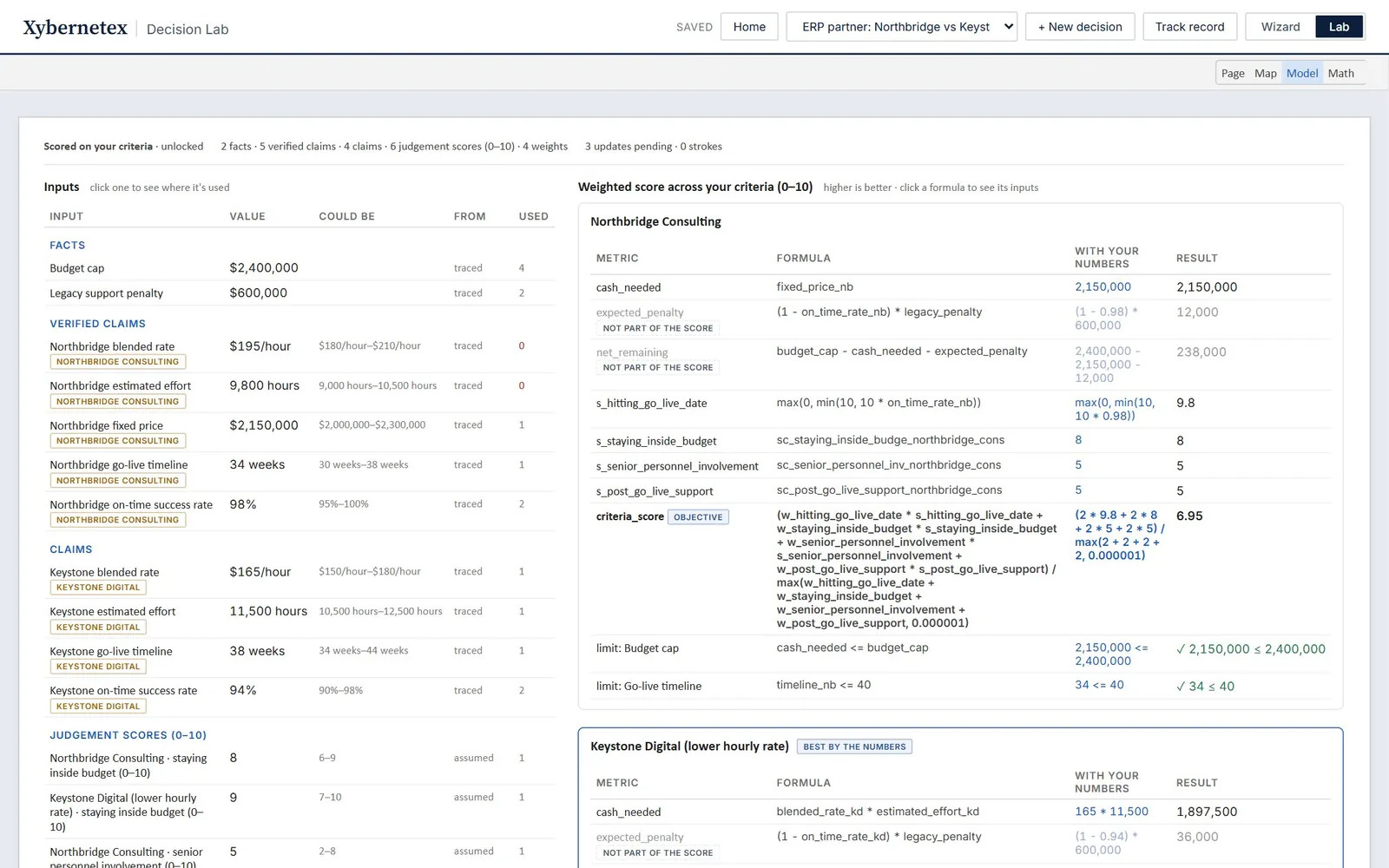1389x868 pixels.
Task: Click the VERIFIED CLAIMS section heading
Action: (x=97, y=323)
